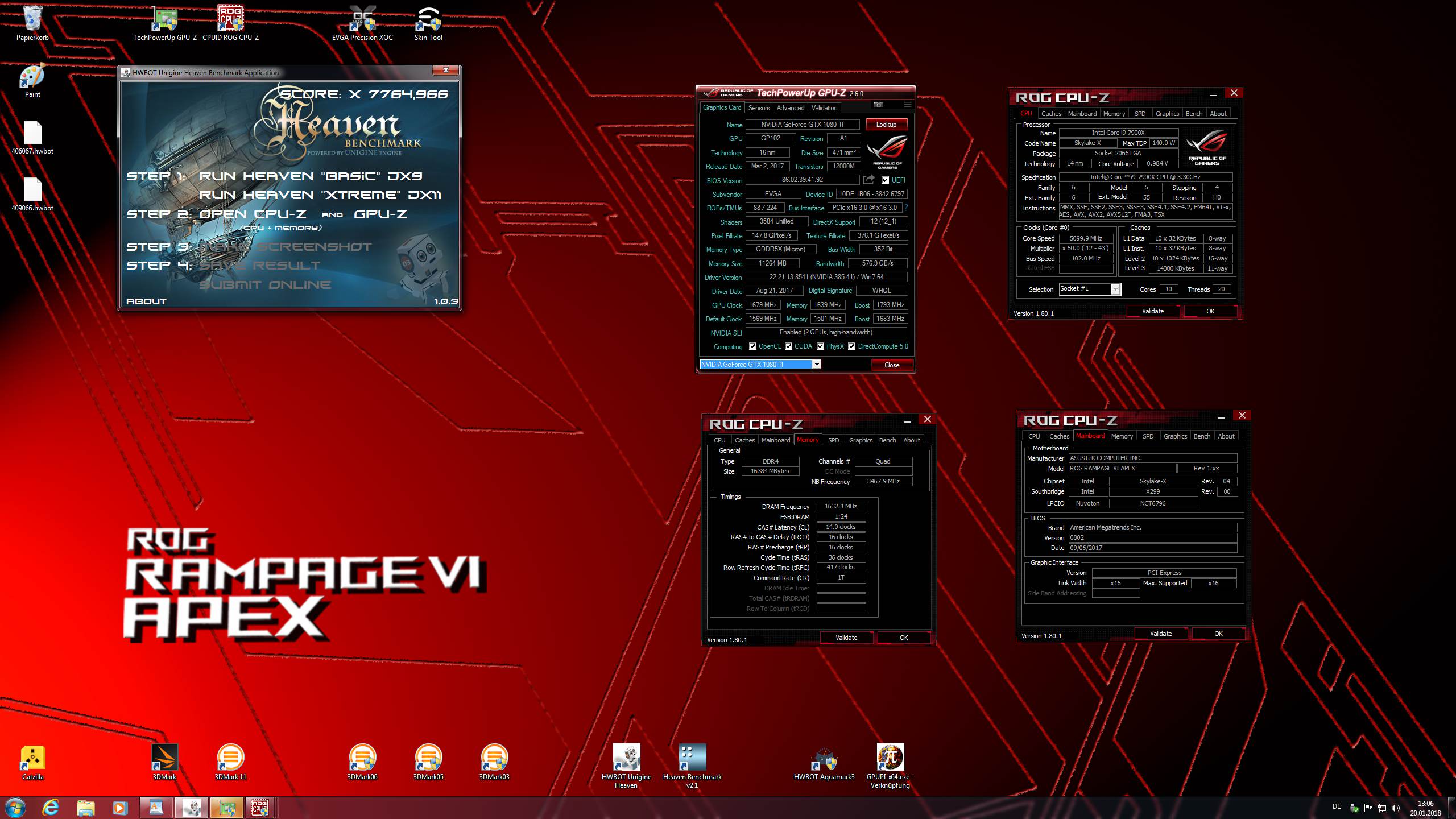Launch Internet Explorer from the taskbar
This screenshot has height=819, width=1456.
[51, 808]
